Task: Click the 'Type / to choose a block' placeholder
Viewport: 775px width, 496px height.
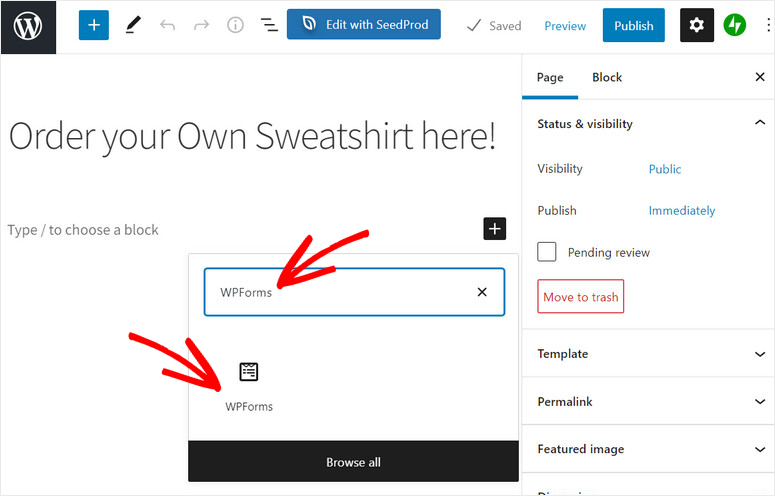Action: click(83, 230)
